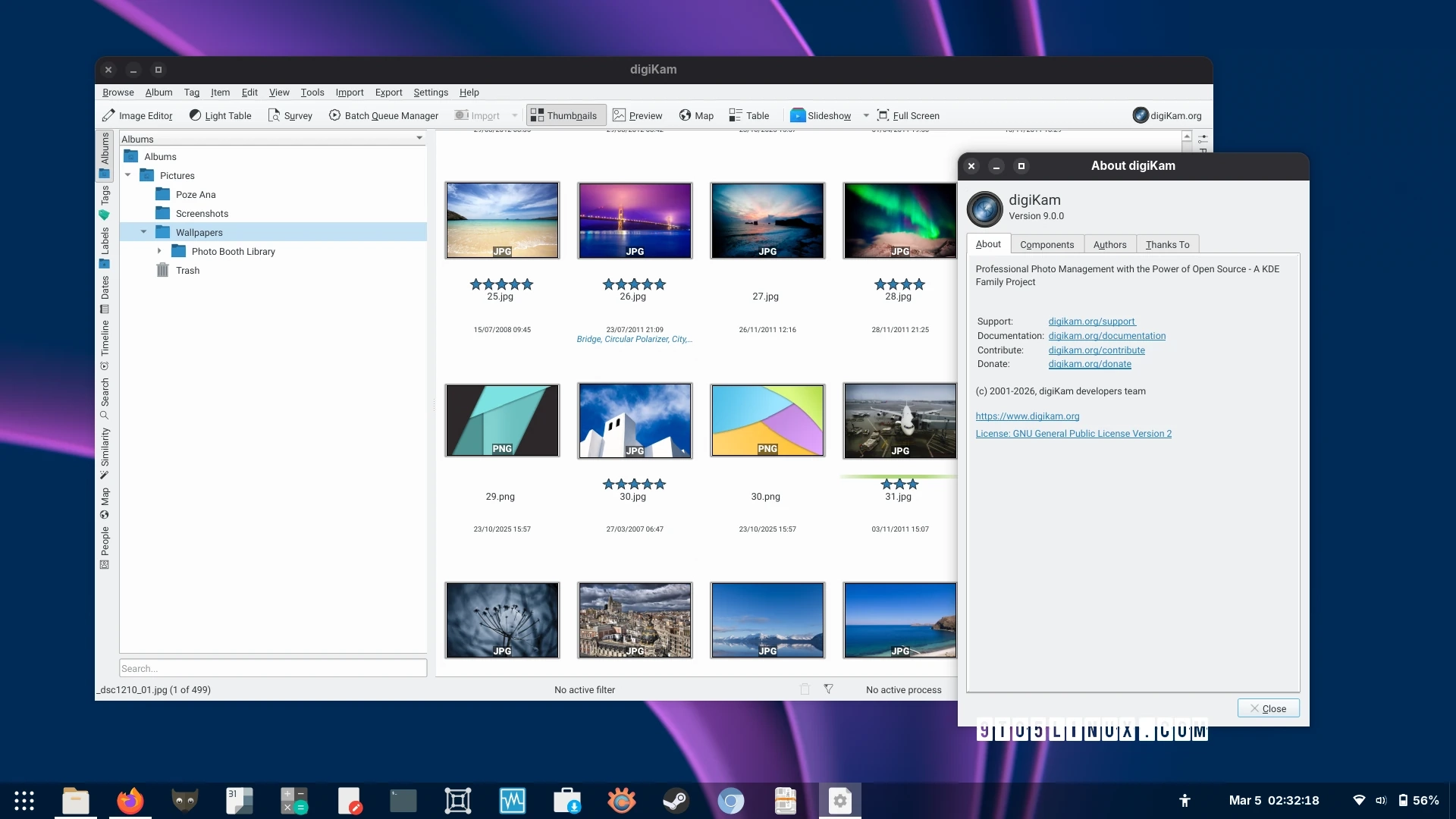Collapse the Pictures album tree

tap(128, 175)
